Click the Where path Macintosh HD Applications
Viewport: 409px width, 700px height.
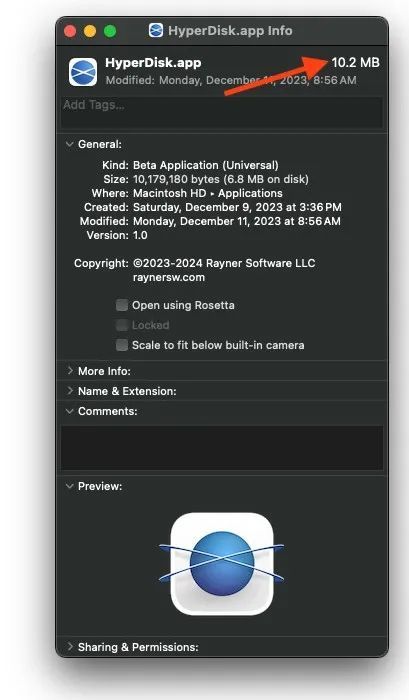[208, 193]
